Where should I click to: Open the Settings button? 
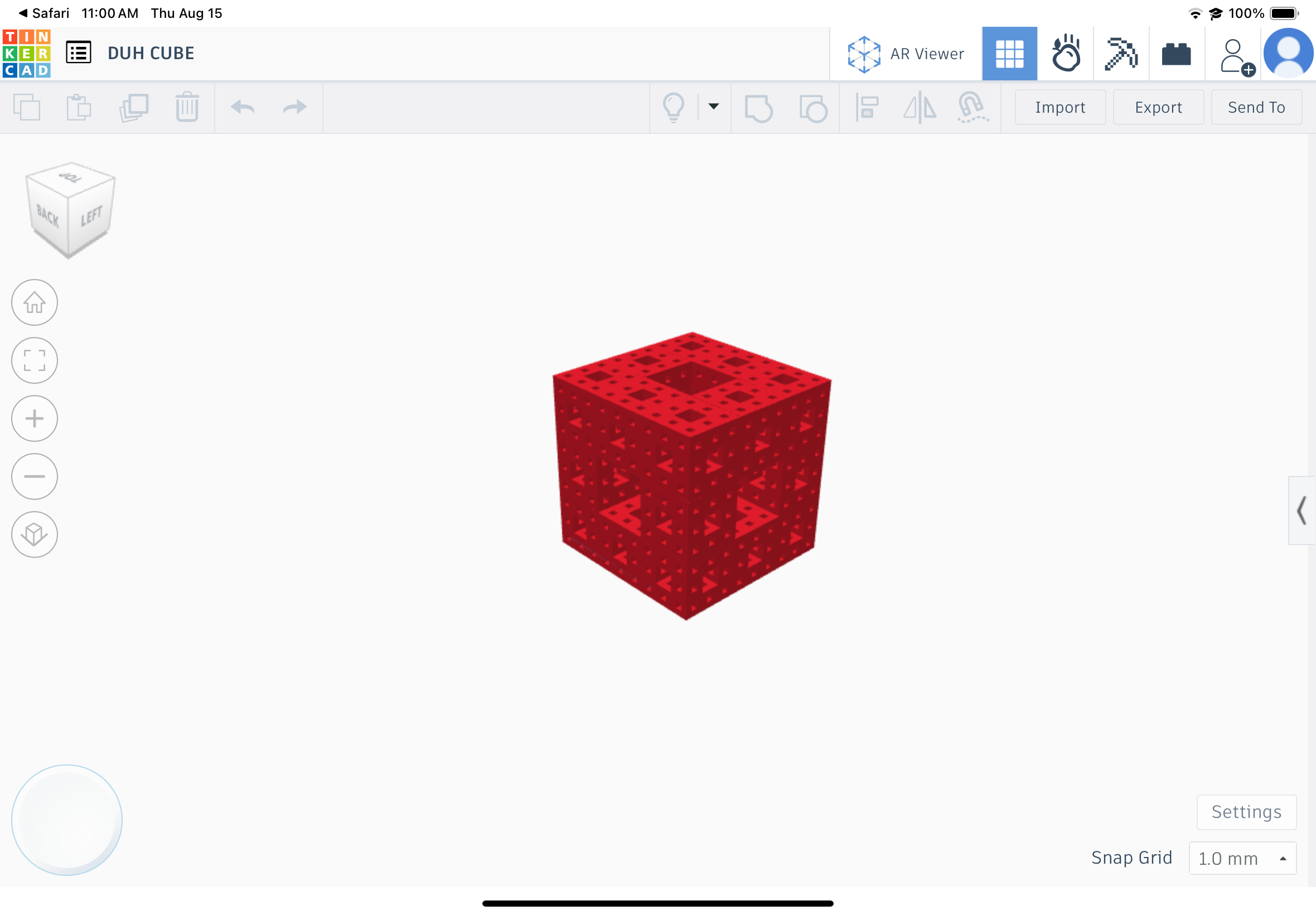tap(1246, 812)
